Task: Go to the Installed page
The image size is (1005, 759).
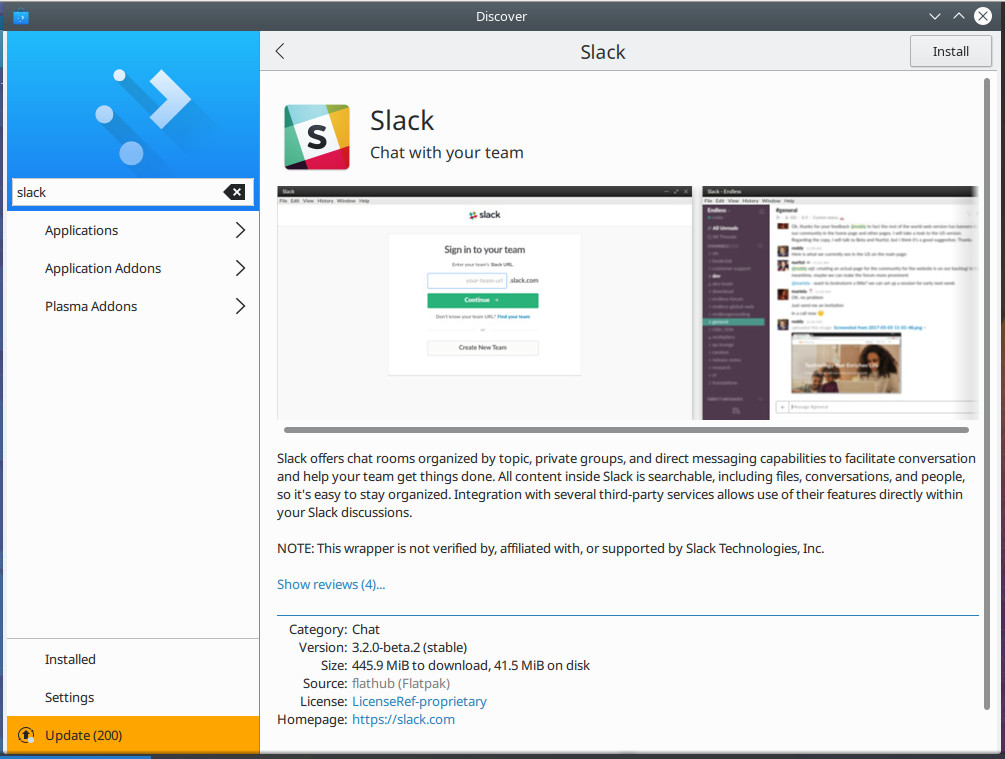Action: (x=133, y=659)
